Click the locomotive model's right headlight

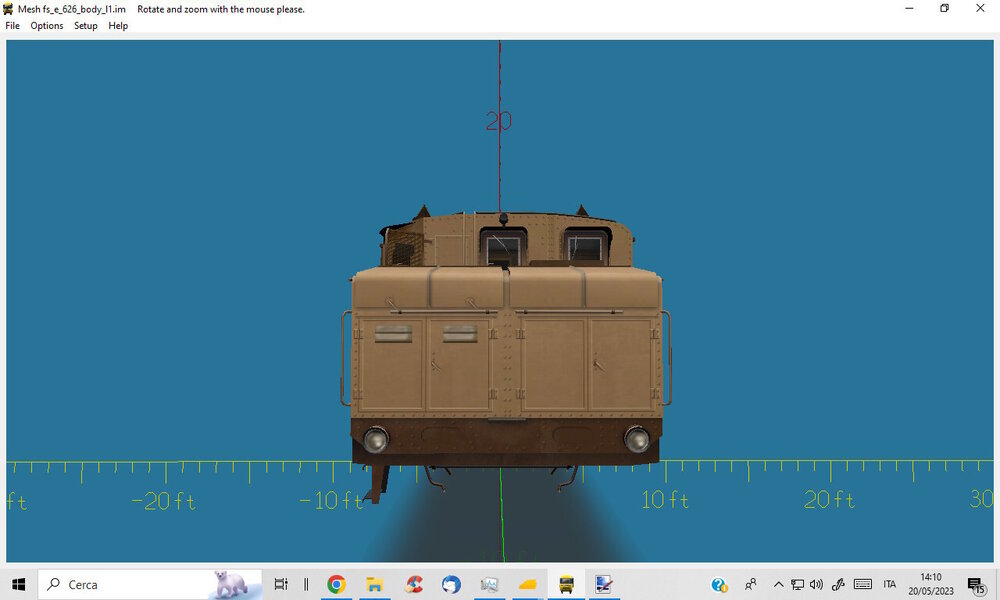pyautogui.click(x=636, y=439)
